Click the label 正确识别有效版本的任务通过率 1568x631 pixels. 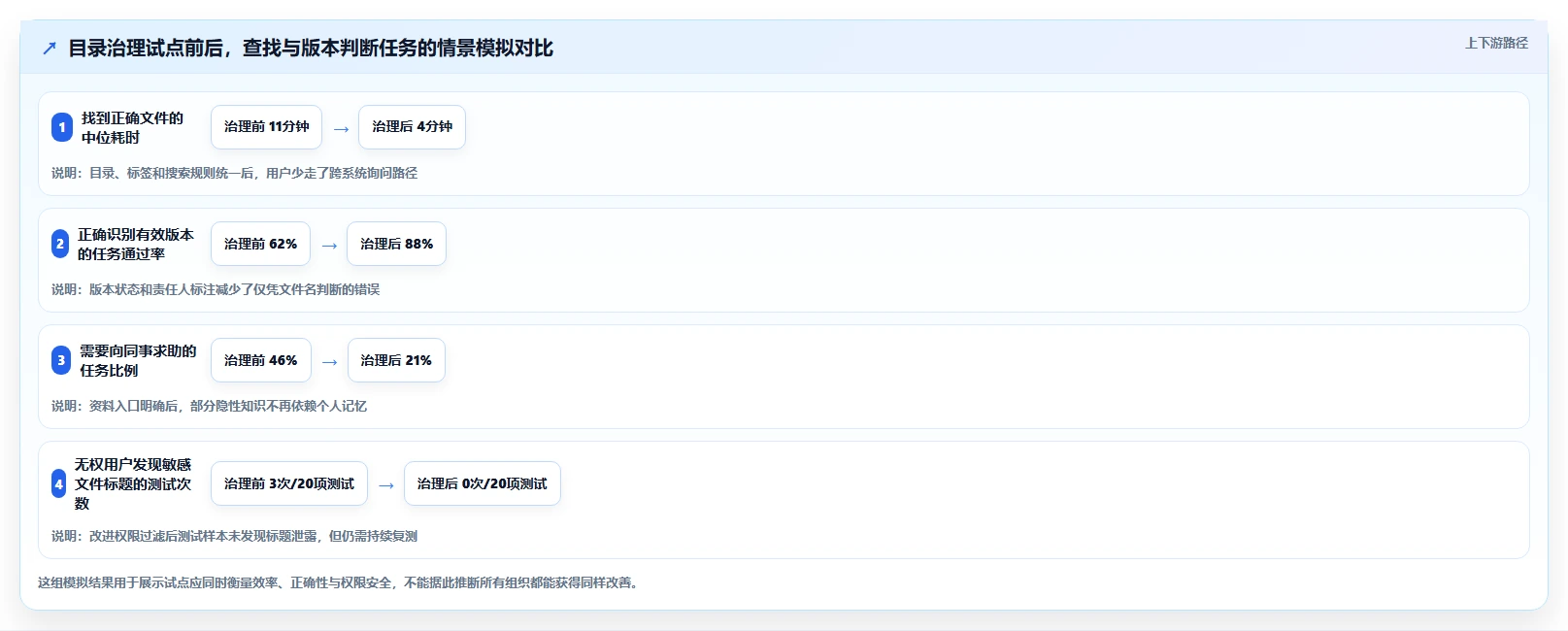(136, 244)
